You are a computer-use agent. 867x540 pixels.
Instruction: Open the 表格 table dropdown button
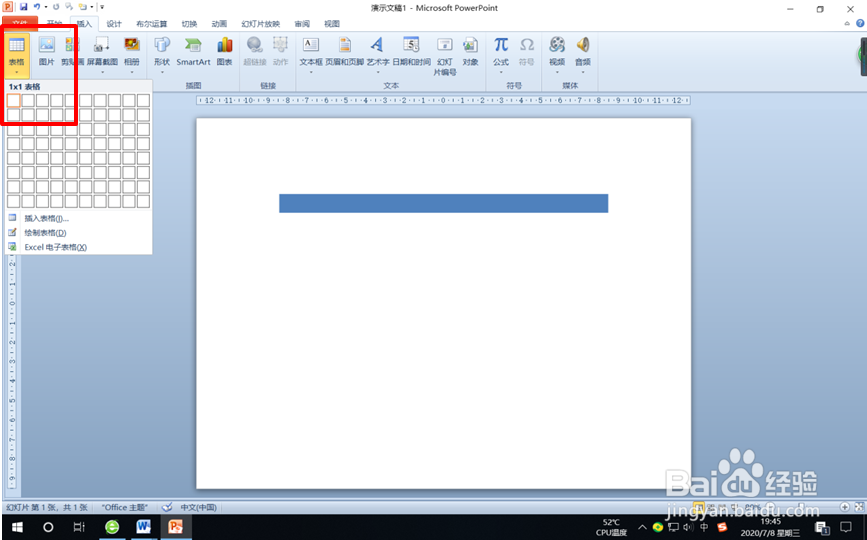[17, 54]
